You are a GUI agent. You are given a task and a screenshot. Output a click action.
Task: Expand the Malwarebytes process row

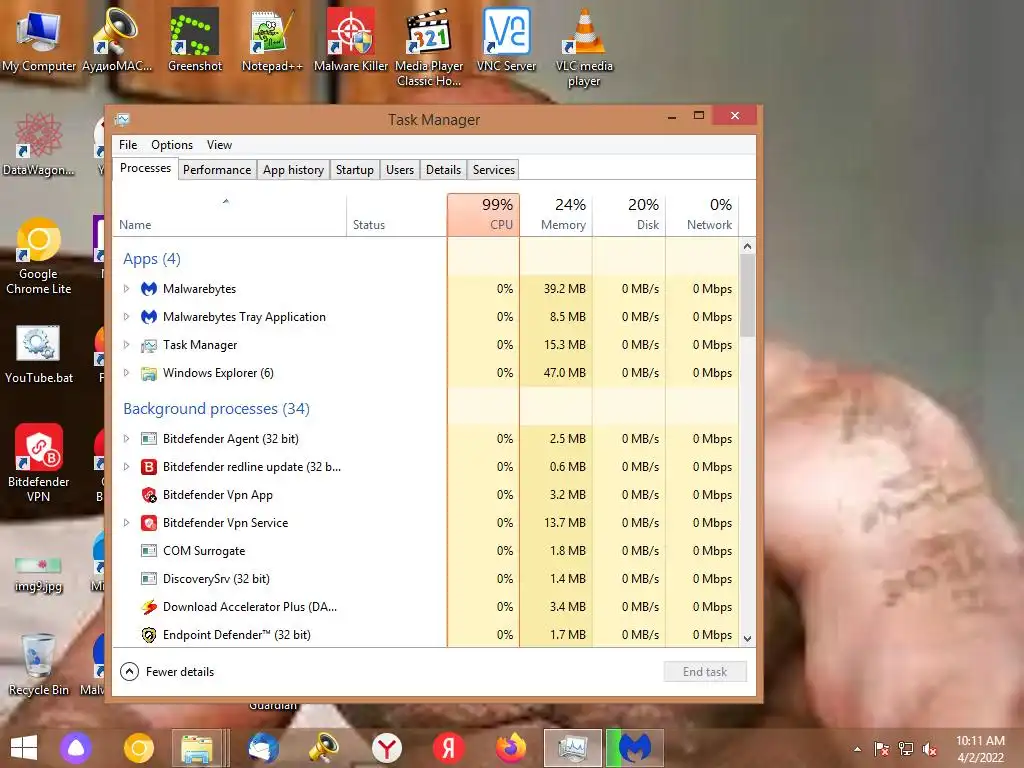[x=127, y=289]
